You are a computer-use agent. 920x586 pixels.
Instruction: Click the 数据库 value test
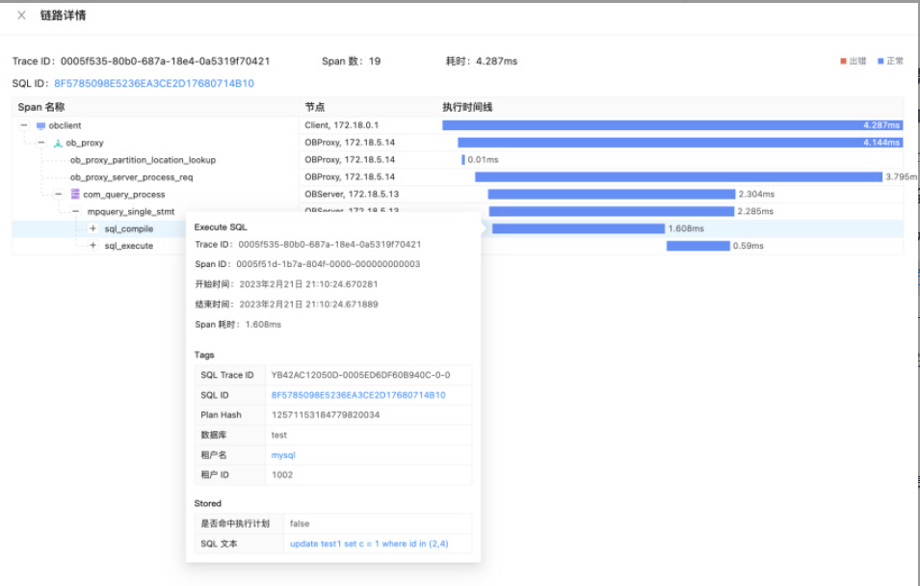279,435
